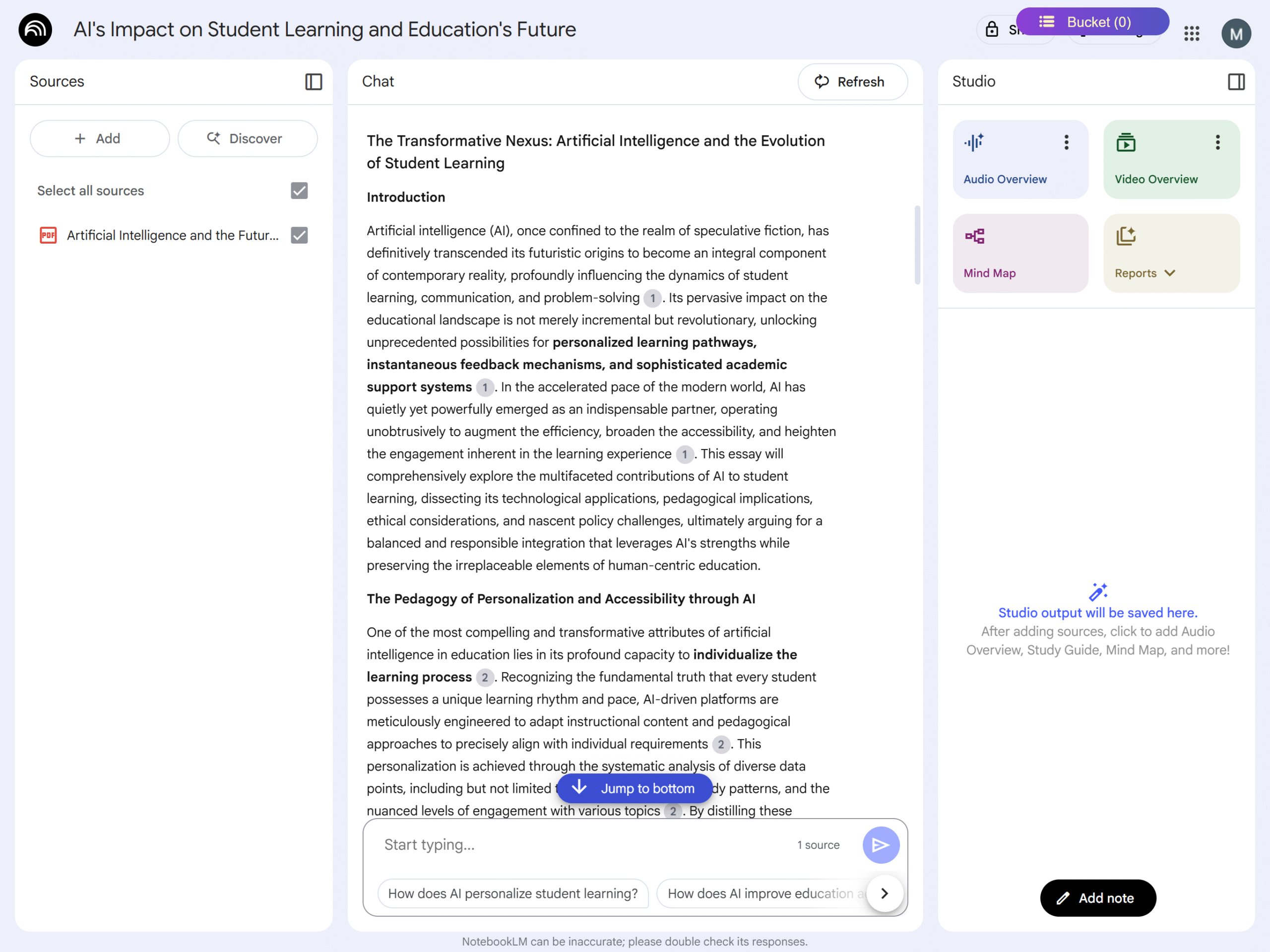Image resolution: width=1270 pixels, height=952 pixels.
Task: Open Video Overview options menu
Action: pos(1217,142)
